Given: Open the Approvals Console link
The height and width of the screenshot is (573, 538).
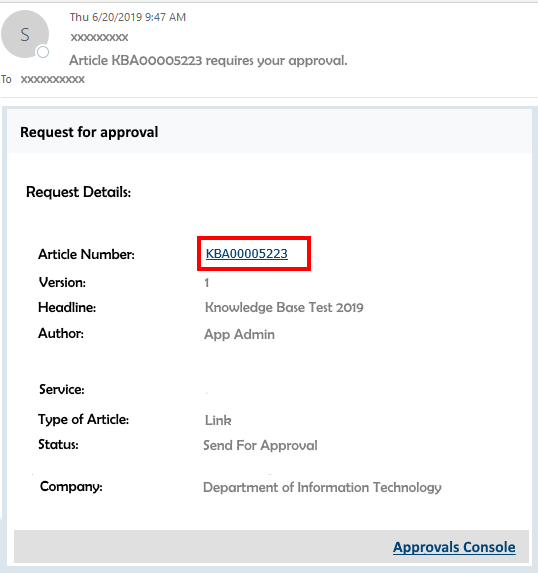Looking at the screenshot, I should click(x=454, y=547).
